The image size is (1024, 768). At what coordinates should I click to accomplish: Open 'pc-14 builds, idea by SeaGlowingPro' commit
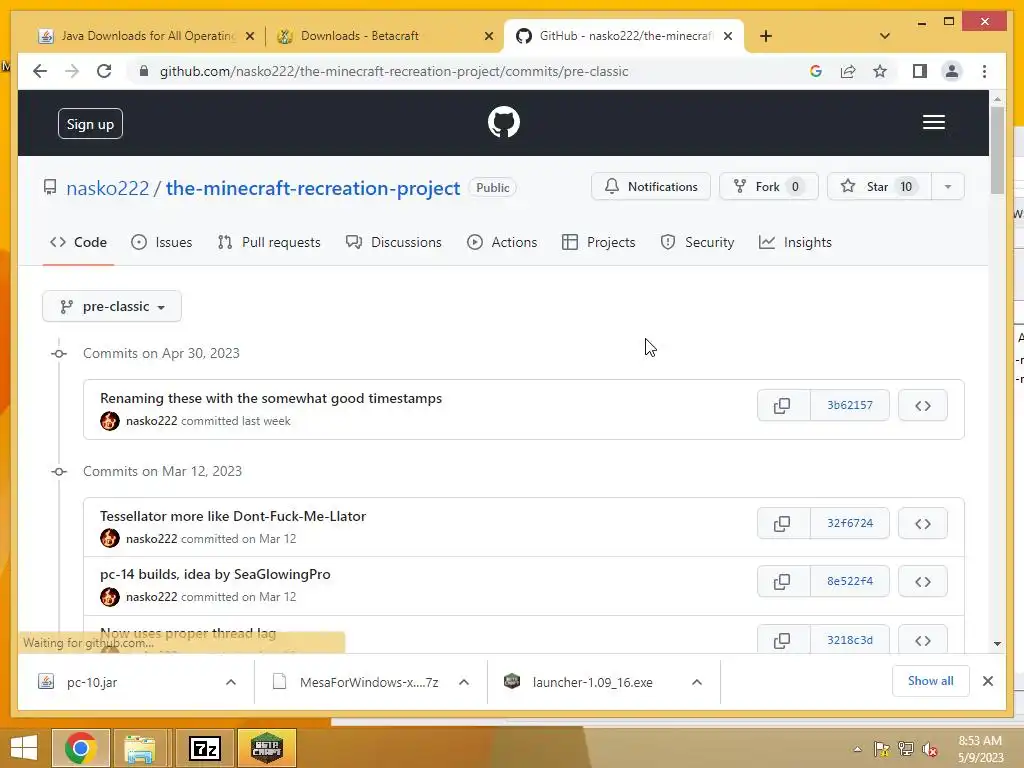point(216,574)
